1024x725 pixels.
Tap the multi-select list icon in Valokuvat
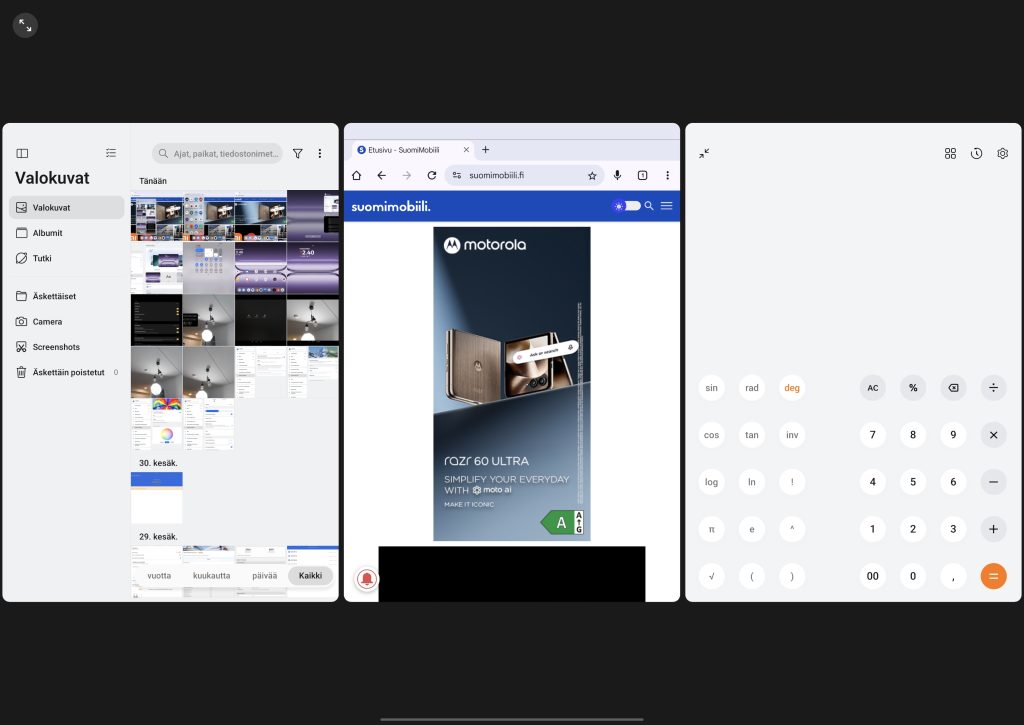point(111,153)
